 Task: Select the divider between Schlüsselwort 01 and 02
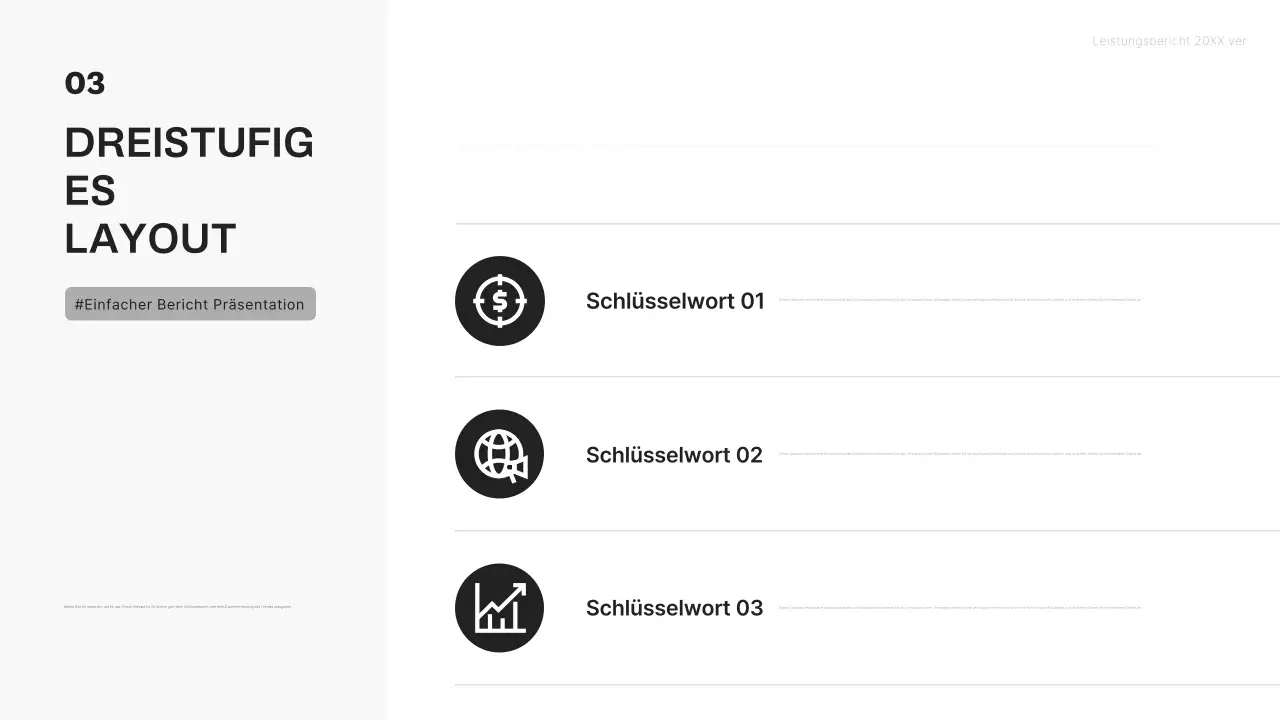[867, 377]
